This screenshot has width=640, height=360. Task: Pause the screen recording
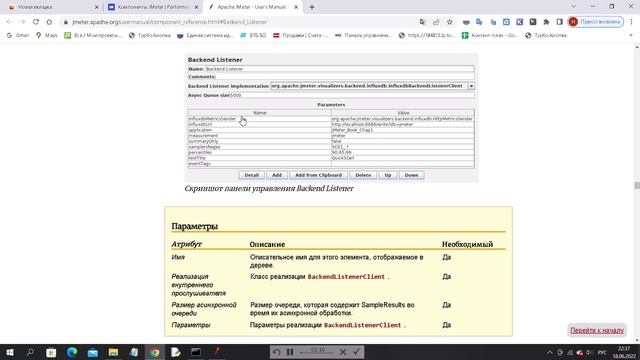click(290, 352)
